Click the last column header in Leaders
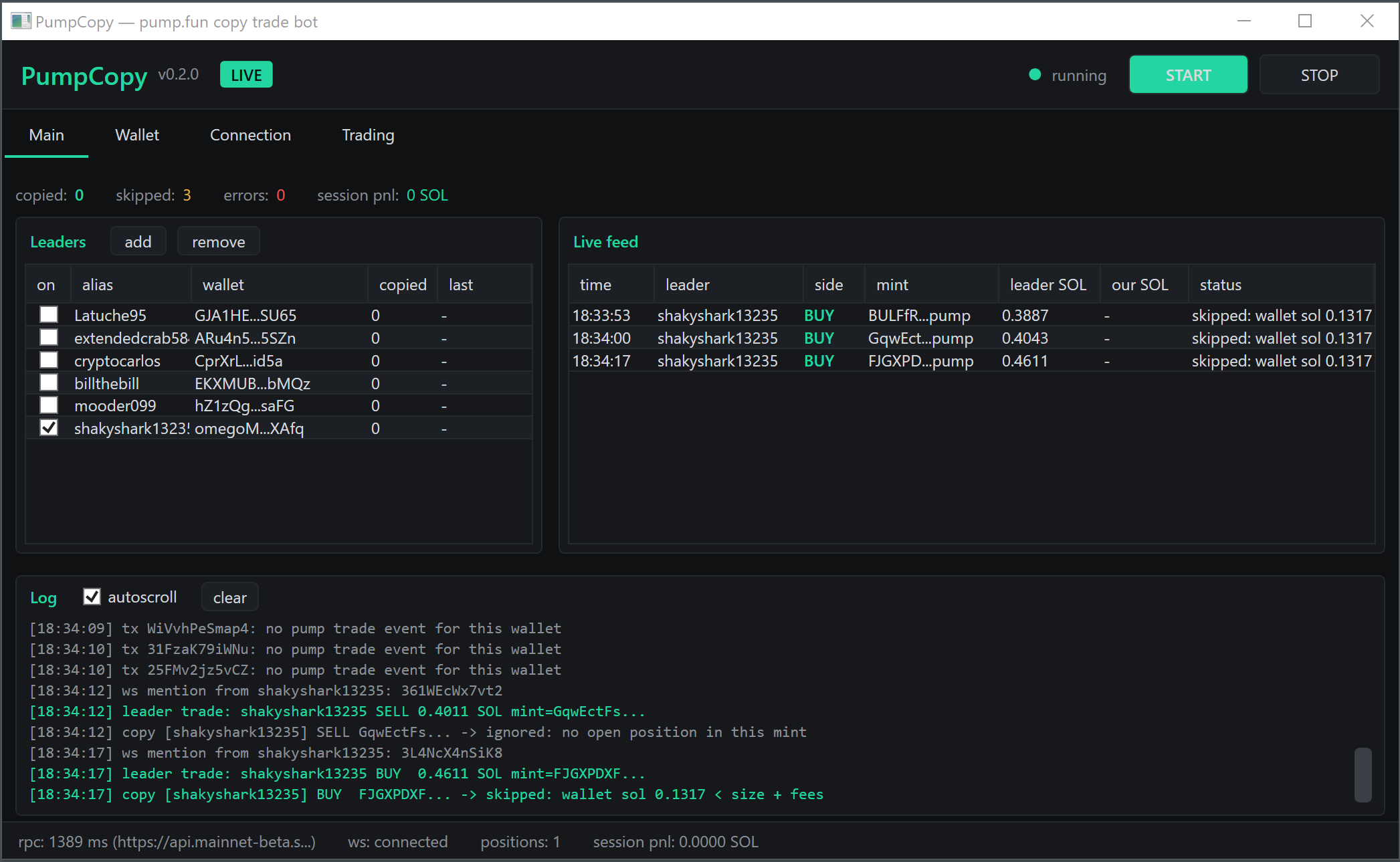 pos(484,285)
